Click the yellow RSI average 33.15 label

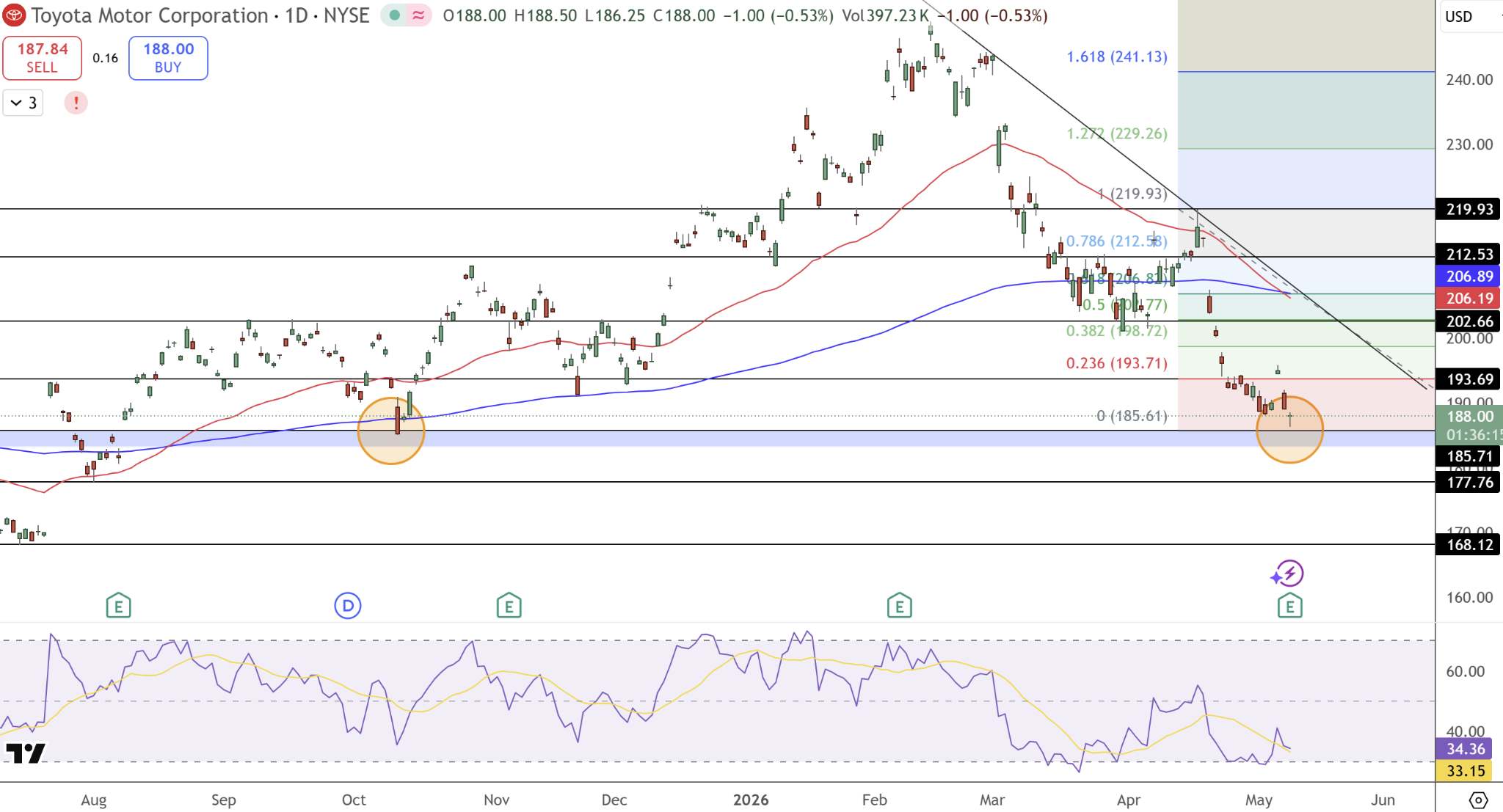(1466, 771)
